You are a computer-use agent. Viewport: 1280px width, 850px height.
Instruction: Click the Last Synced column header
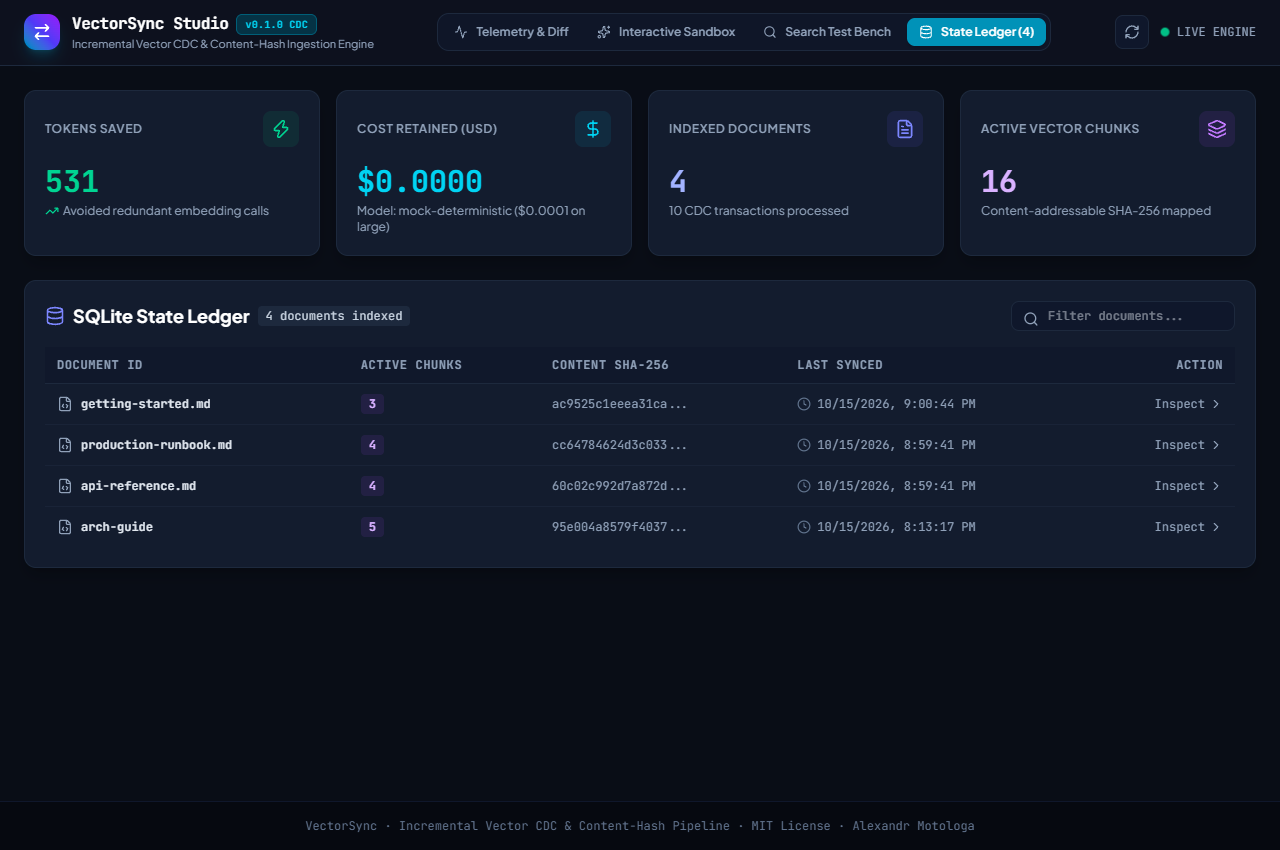click(x=840, y=365)
